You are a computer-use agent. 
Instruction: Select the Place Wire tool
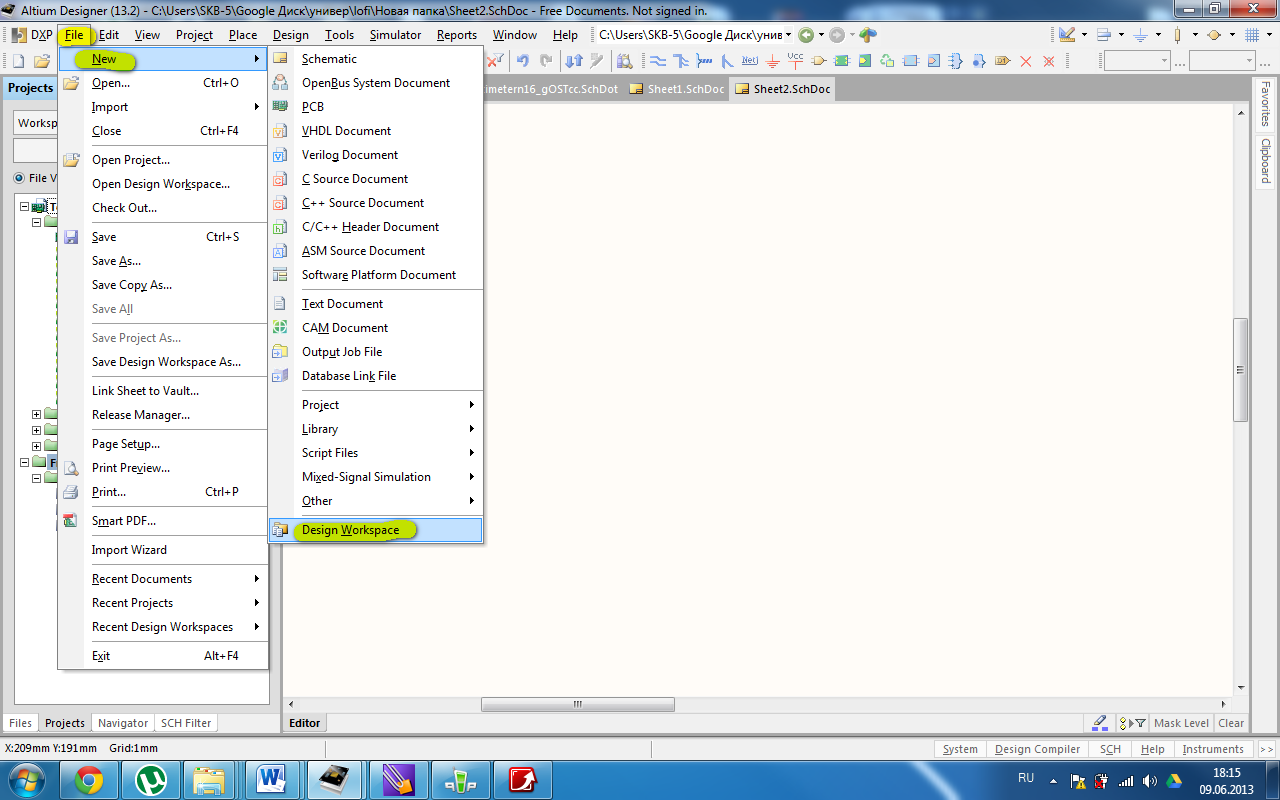point(658,61)
